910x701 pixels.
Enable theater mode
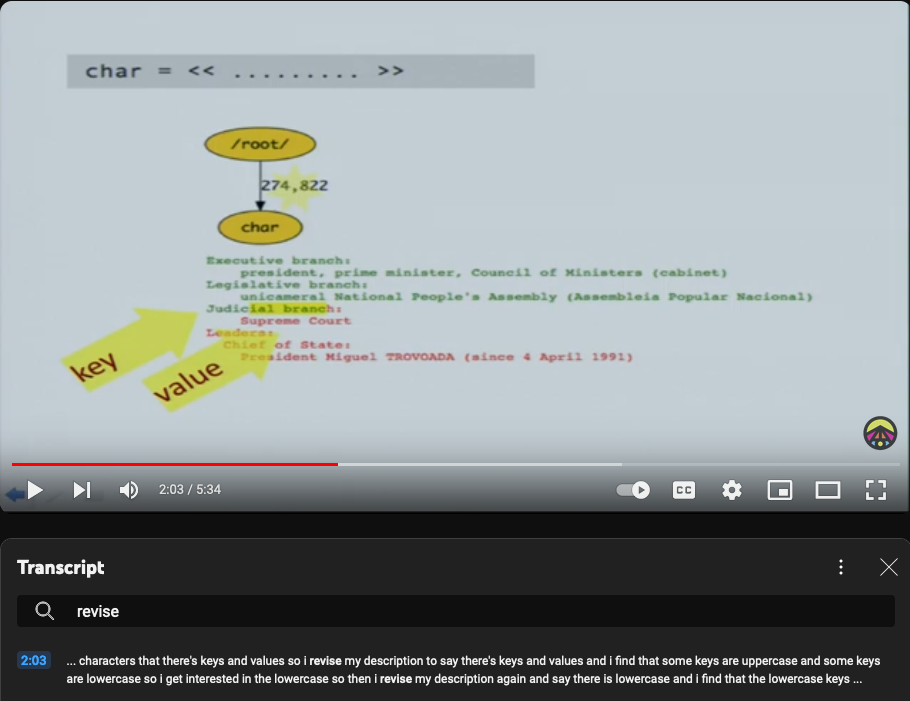click(x=828, y=490)
